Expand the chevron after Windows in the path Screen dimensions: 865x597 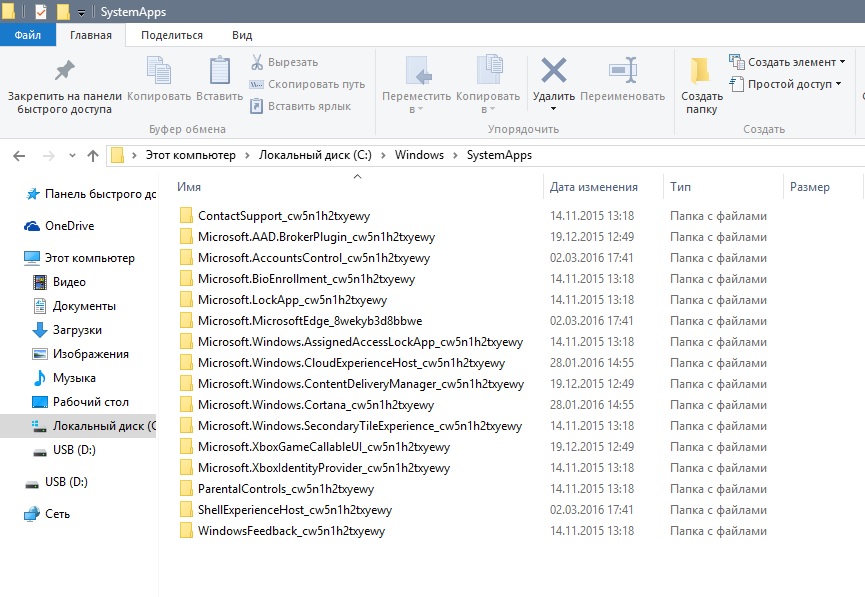pos(455,156)
